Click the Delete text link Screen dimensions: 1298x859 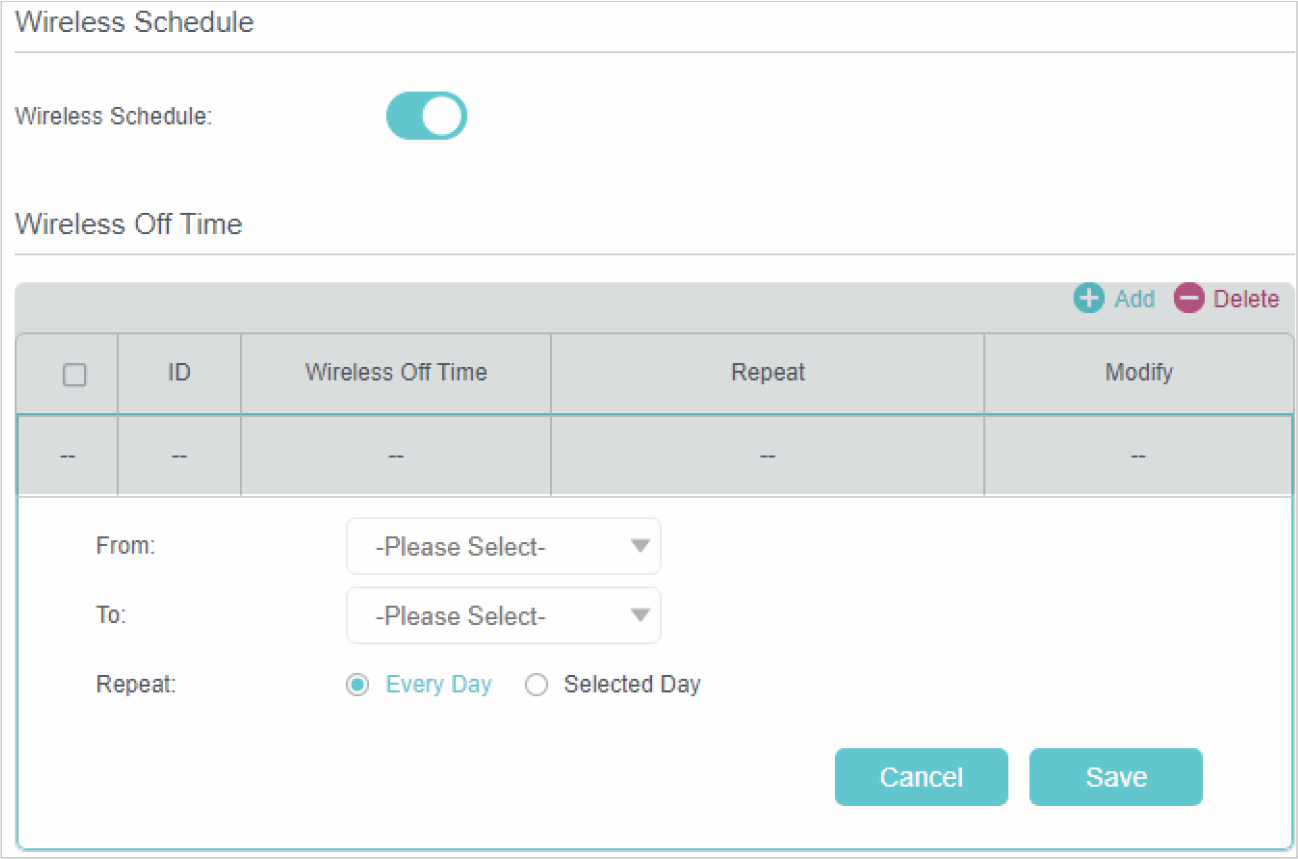pyautogui.click(x=1245, y=299)
